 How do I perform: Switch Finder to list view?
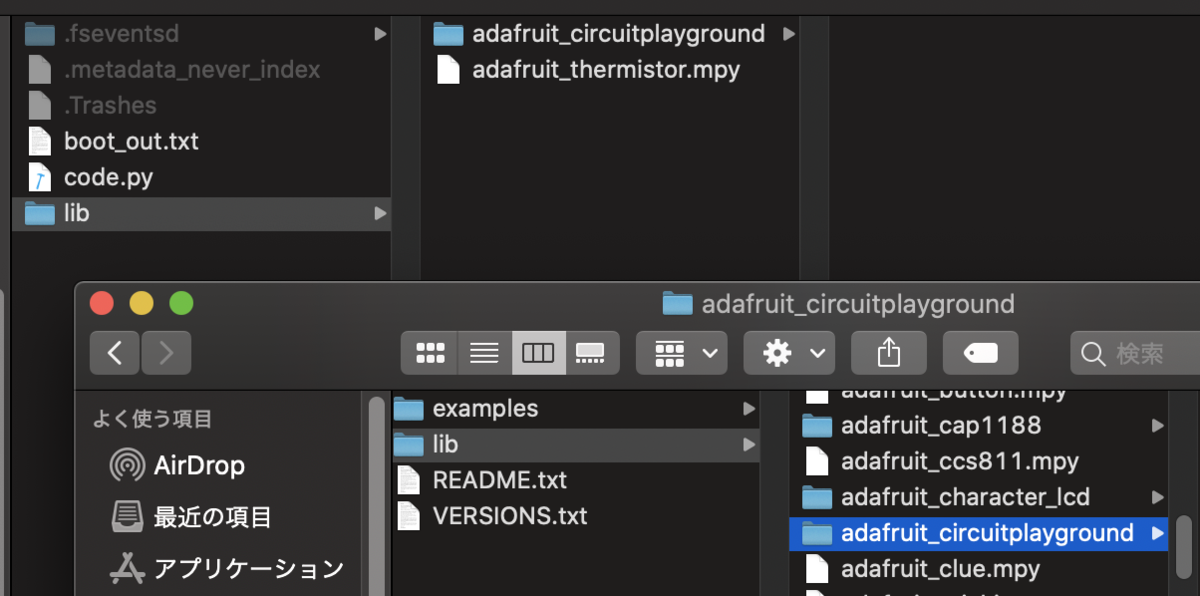pos(484,353)
